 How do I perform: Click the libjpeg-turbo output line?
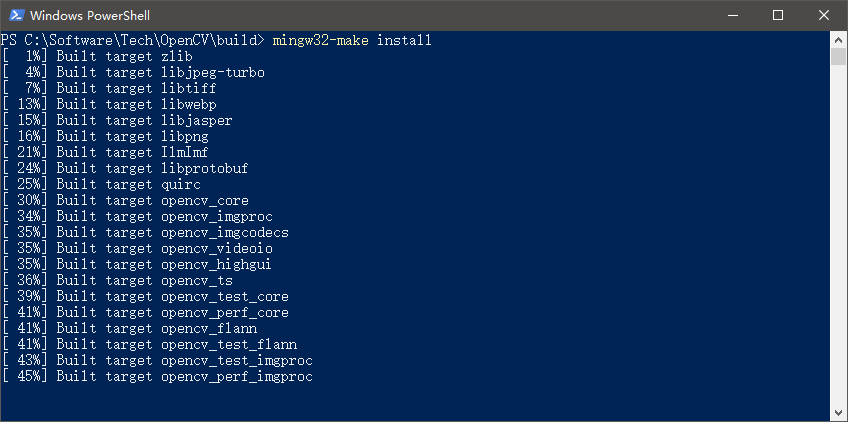coord(133,72)
